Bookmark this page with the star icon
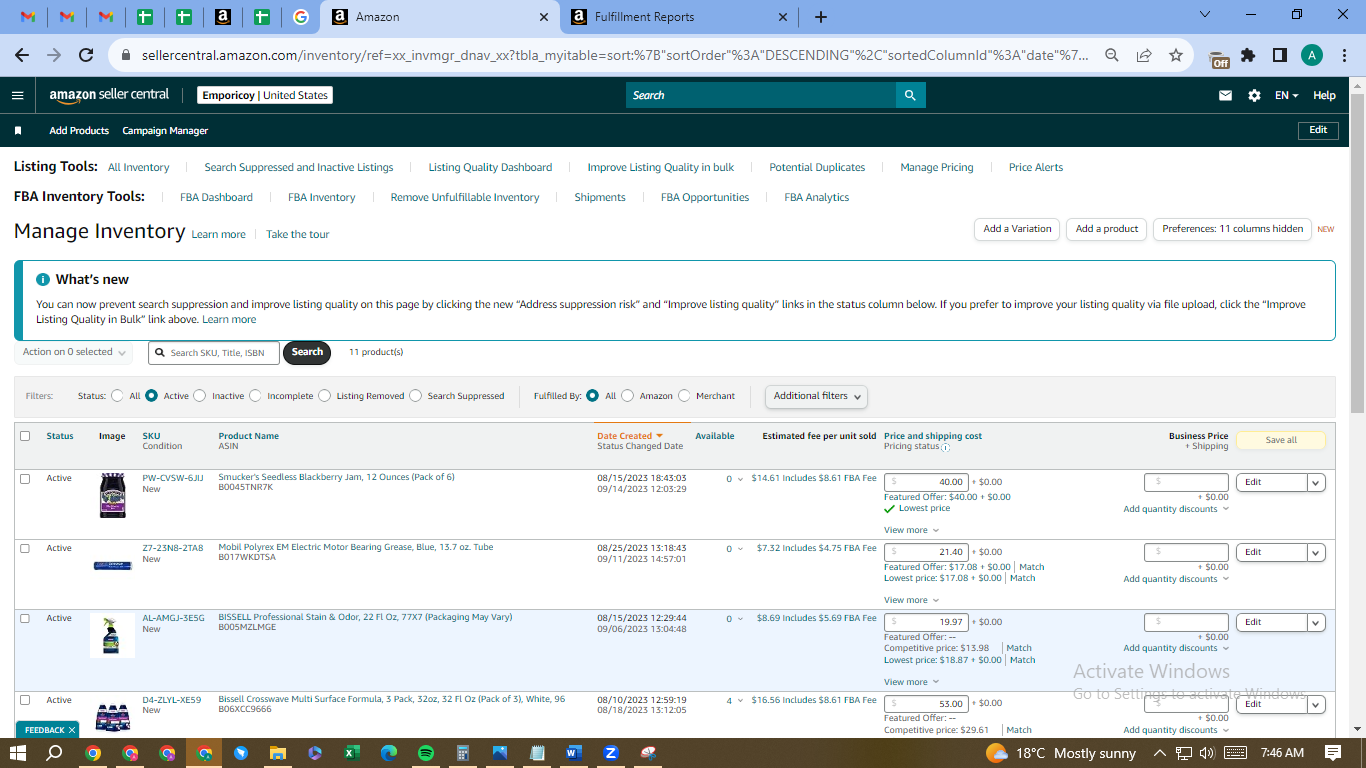Screen dimensions: 1366x768 coord(1176,55)
